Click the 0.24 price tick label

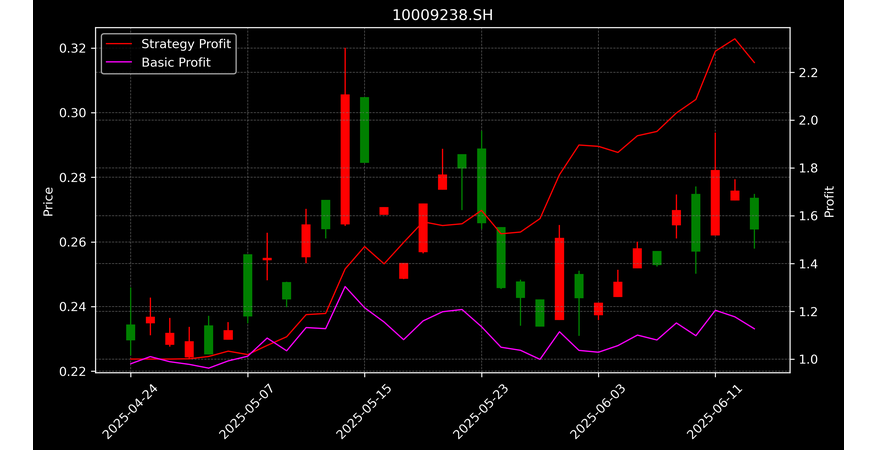73,307
